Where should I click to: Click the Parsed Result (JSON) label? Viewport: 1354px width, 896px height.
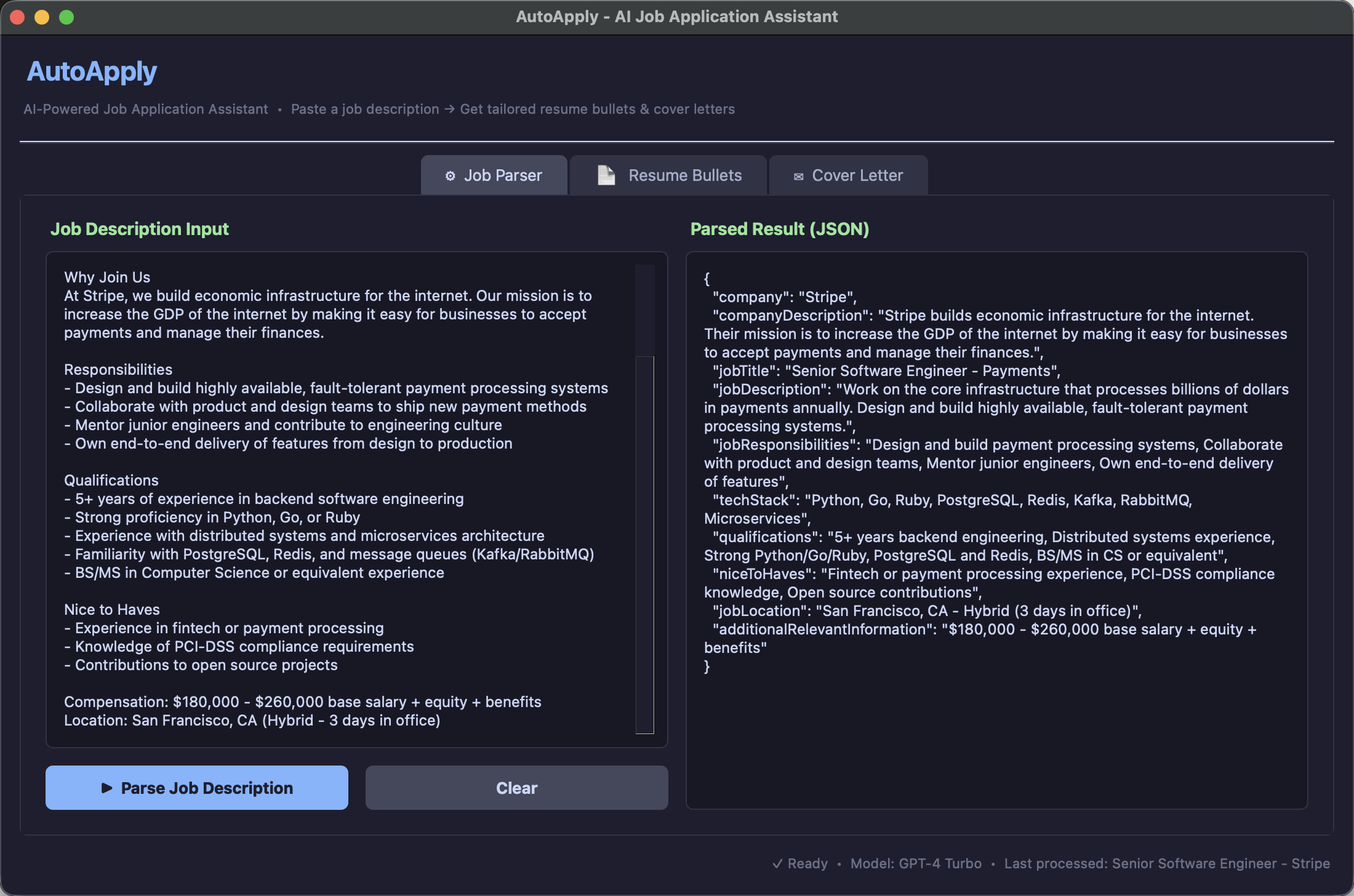coord(779,229)
